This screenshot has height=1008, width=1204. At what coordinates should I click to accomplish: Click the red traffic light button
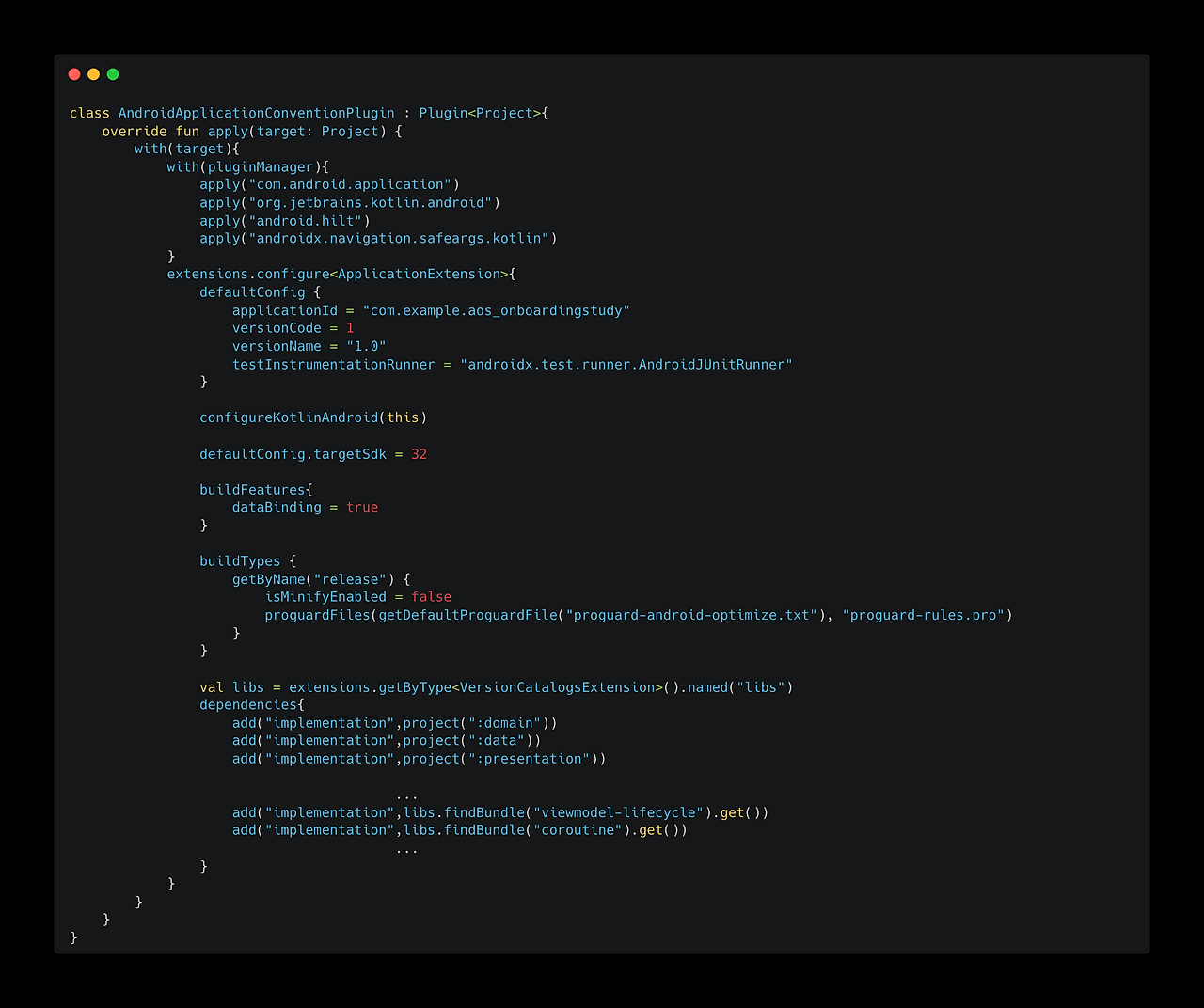point(73,73)
